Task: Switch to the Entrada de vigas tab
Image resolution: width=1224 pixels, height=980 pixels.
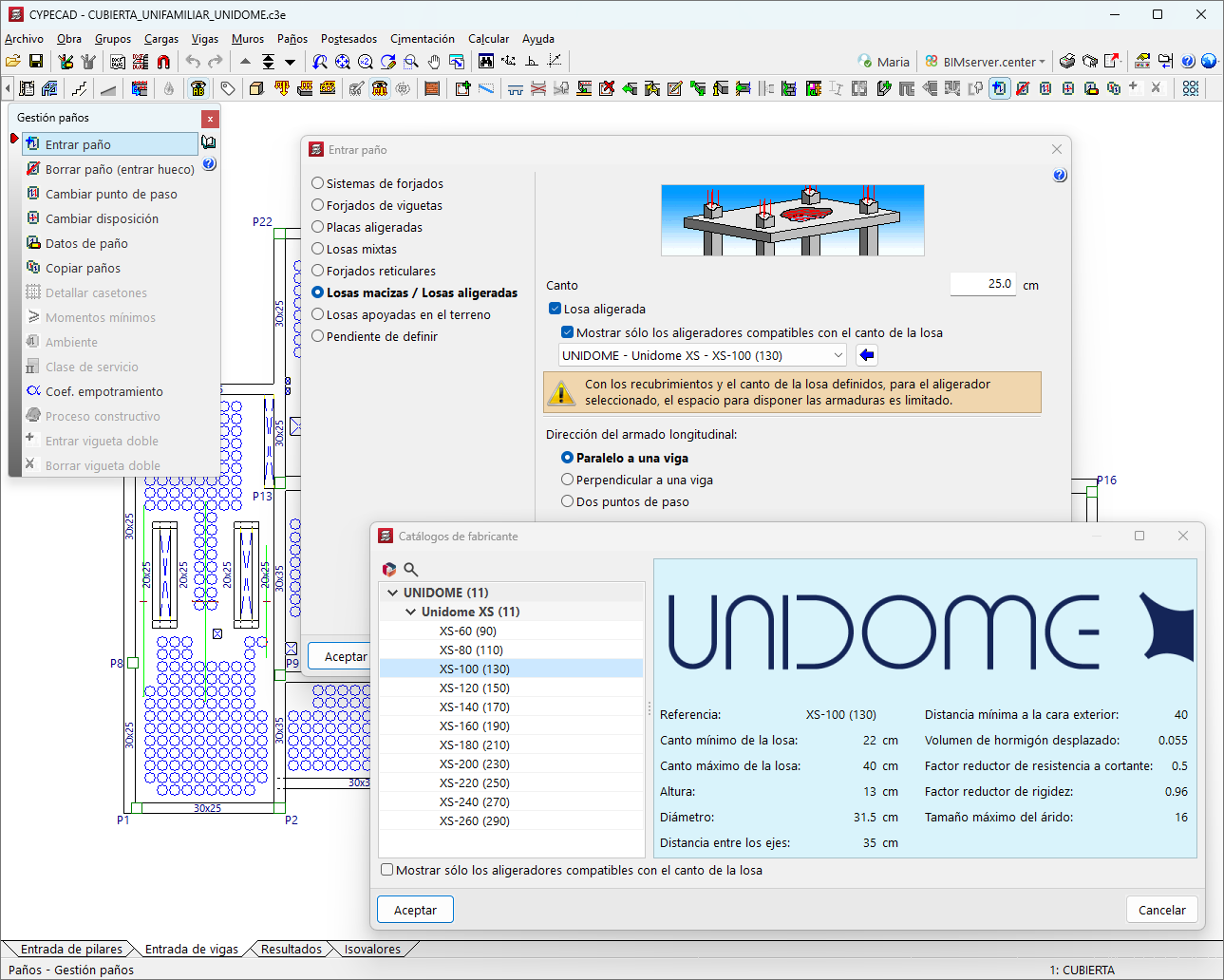Action: pos(192,949)
